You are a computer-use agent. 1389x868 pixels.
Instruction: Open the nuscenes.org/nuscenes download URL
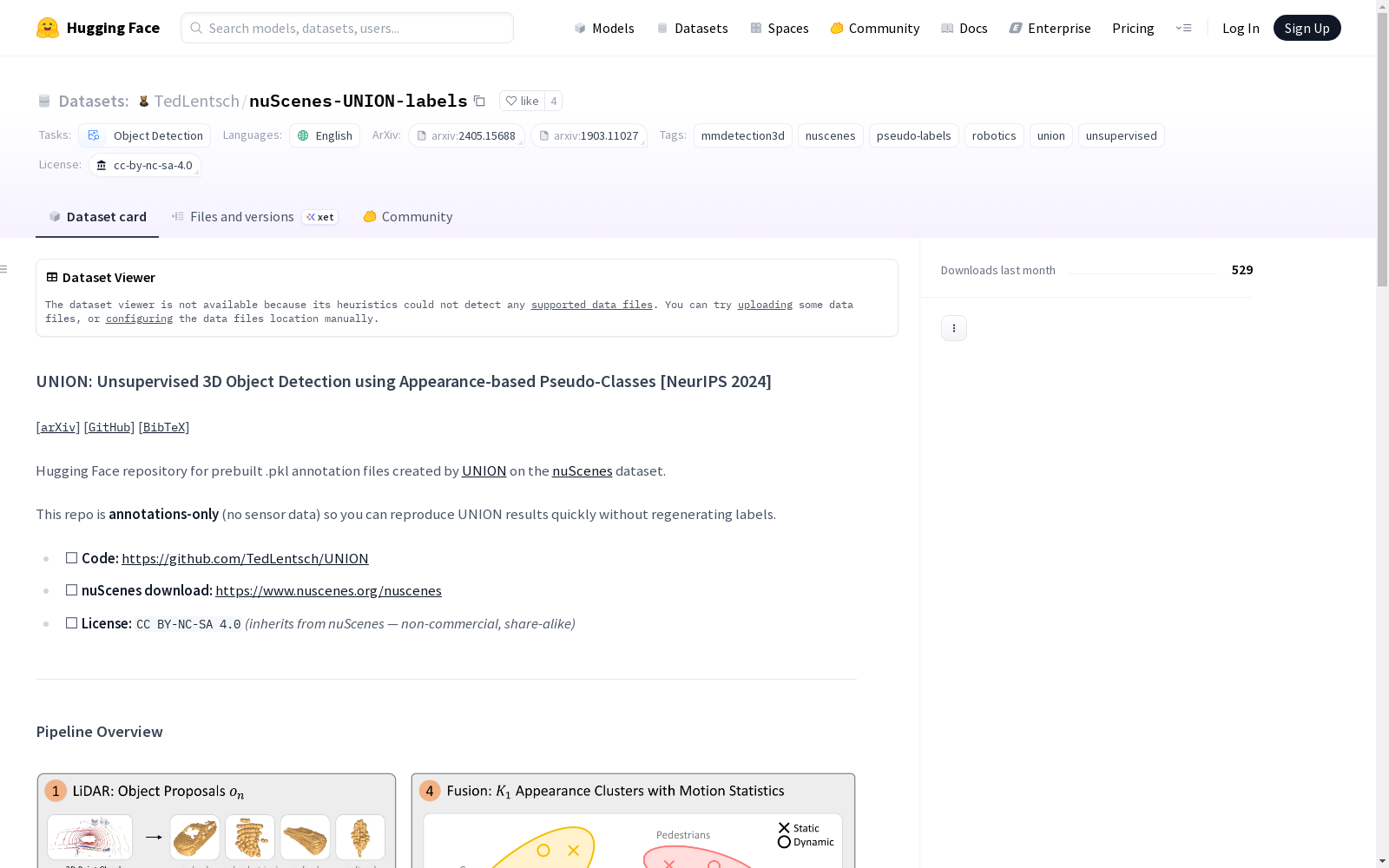328,590
